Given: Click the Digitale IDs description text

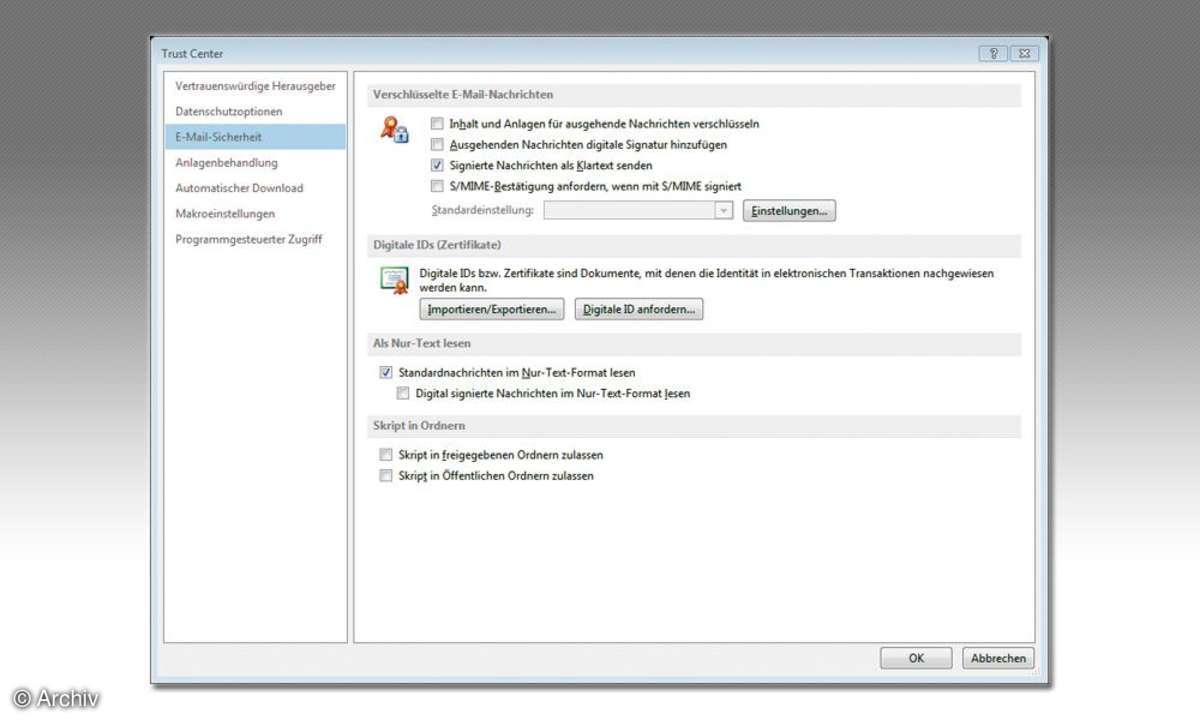Looking at the screenshot, I should point(706,279).
